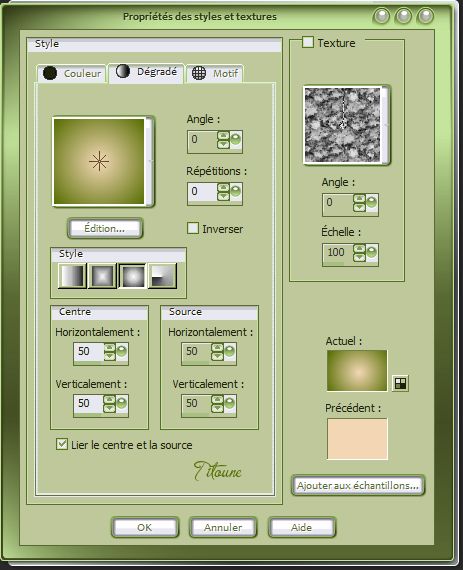
Task: Click the Édition... button
Action: click(x=105, y=228)
